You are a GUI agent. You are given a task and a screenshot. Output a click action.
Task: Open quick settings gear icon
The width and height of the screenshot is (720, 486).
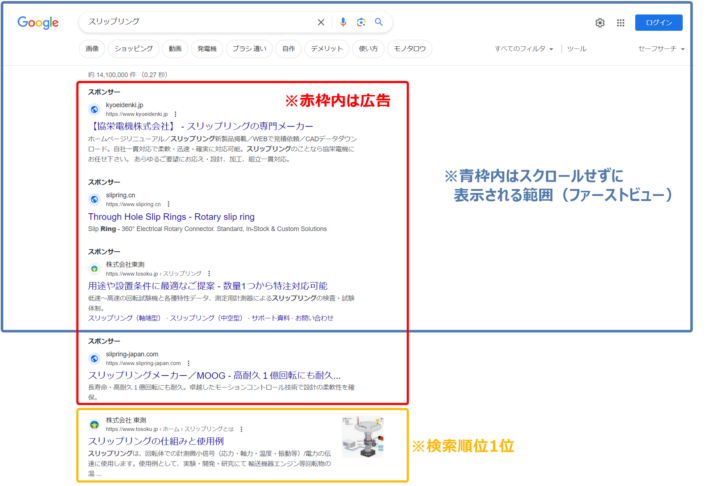600,23
